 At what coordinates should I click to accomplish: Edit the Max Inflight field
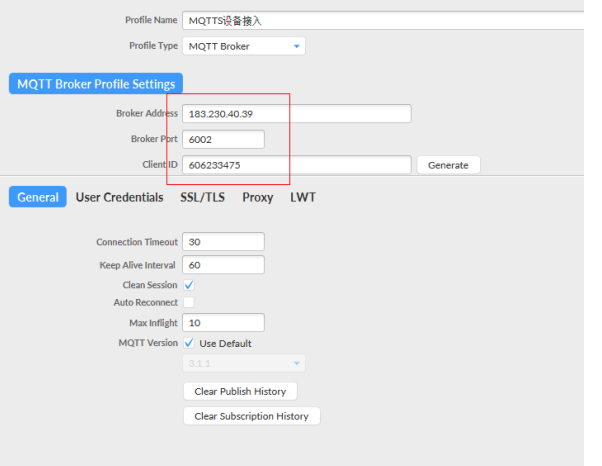[x=223, y=322]
